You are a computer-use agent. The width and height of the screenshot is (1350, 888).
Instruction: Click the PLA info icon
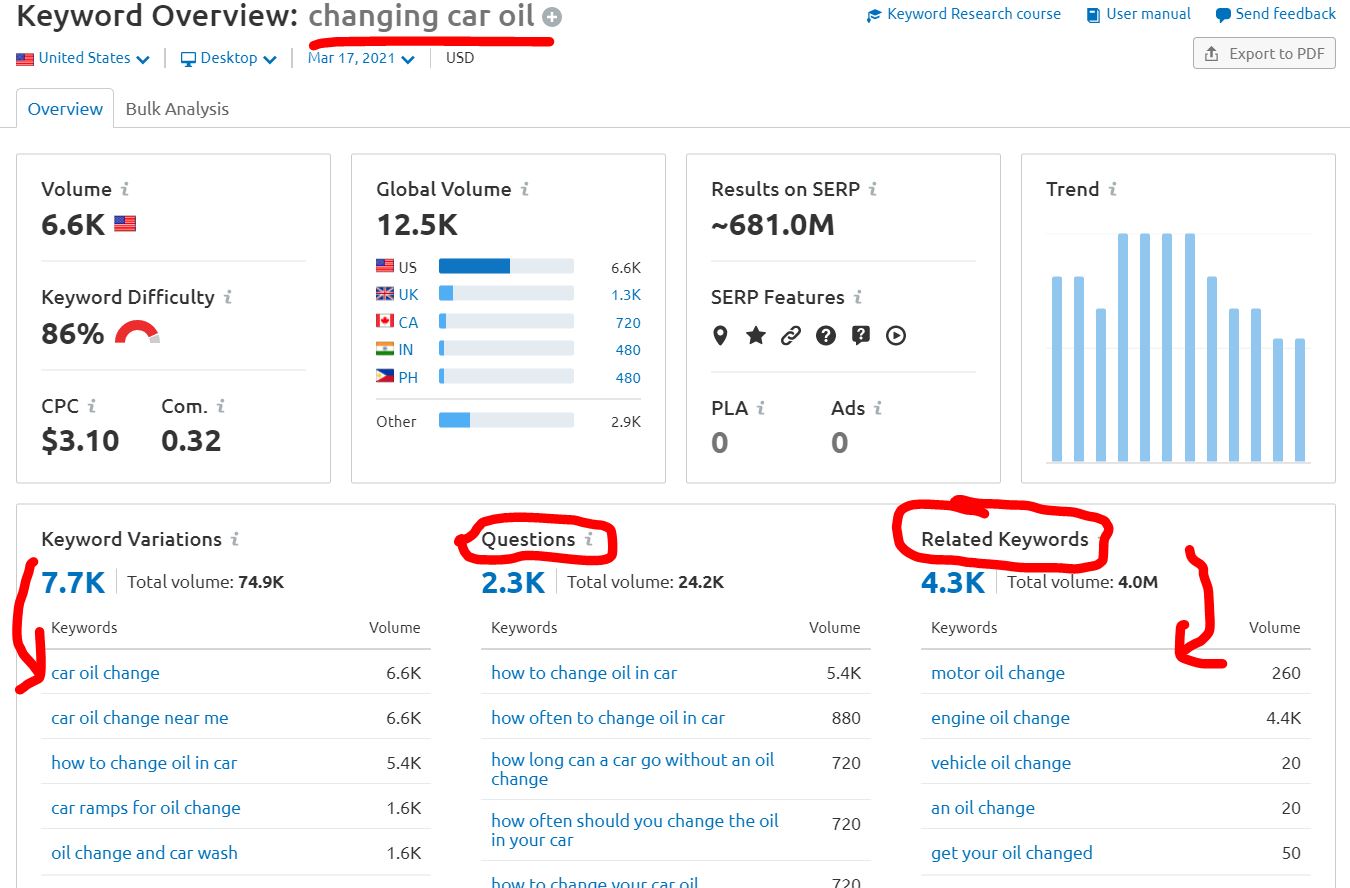pyautogui.click(x=761, y=408)
